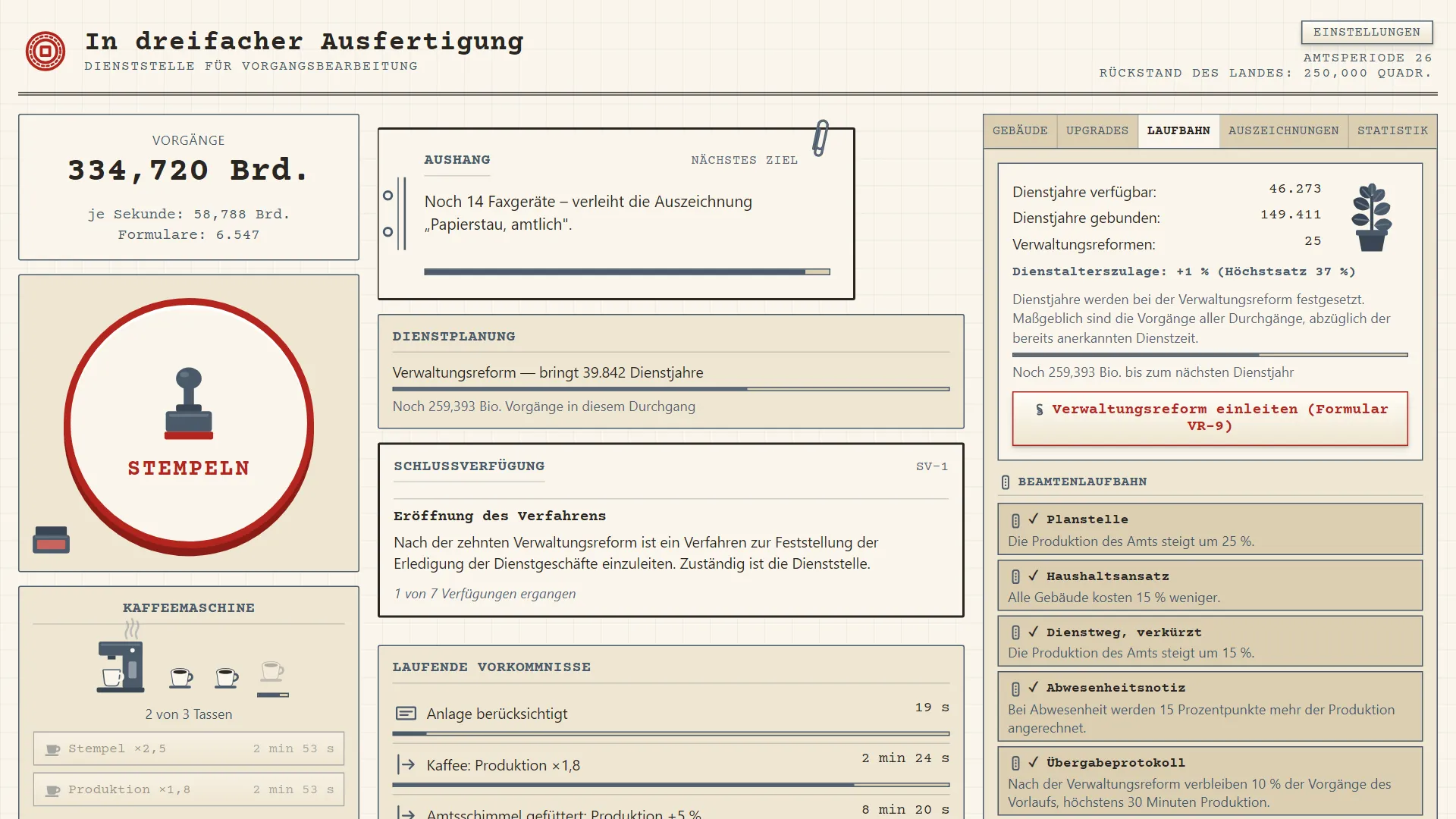Click the Haushaltsansatz career card
1456x819 pixels.
click(1210, 585)
